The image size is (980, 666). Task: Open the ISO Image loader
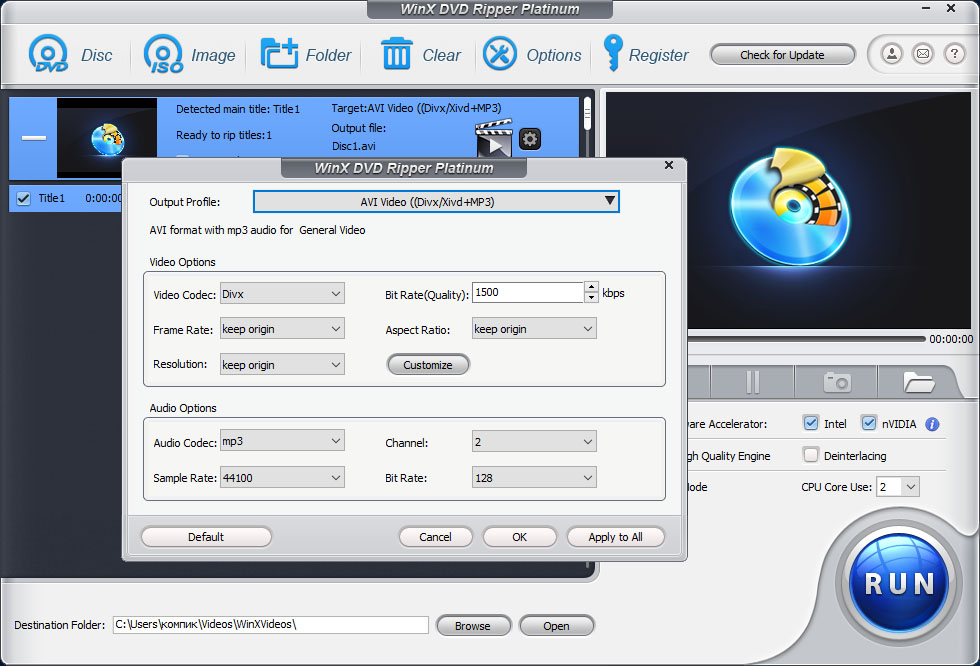(163, 54)
